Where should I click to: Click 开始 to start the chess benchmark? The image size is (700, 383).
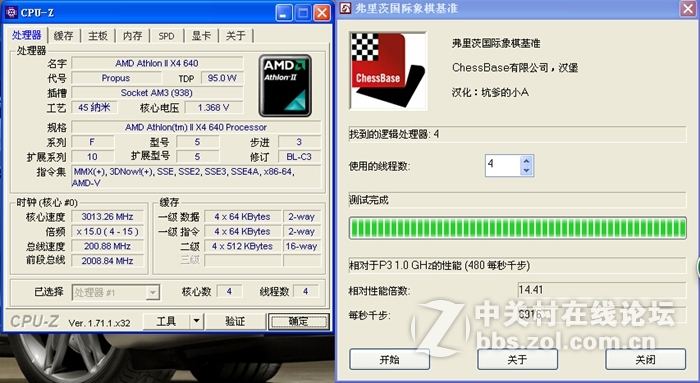coord(389,359)
